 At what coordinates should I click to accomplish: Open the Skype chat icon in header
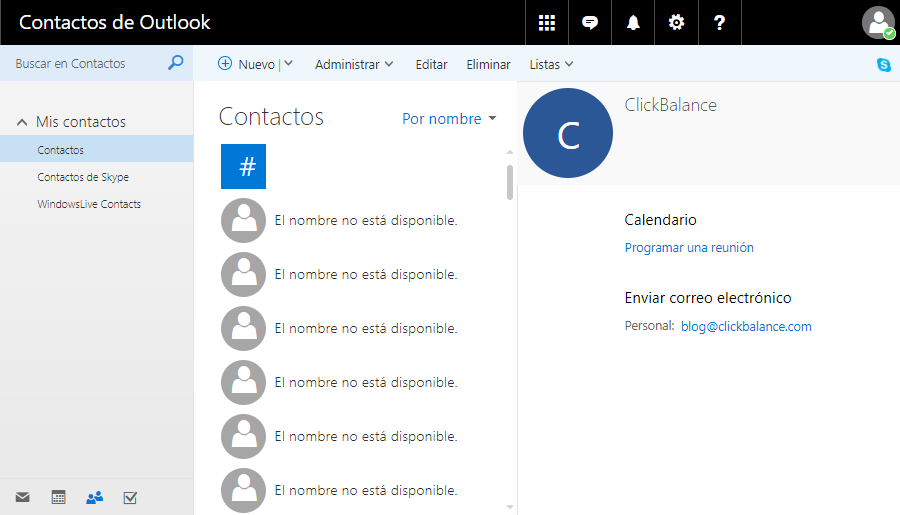pyautogui.click(x=590, y=22)
